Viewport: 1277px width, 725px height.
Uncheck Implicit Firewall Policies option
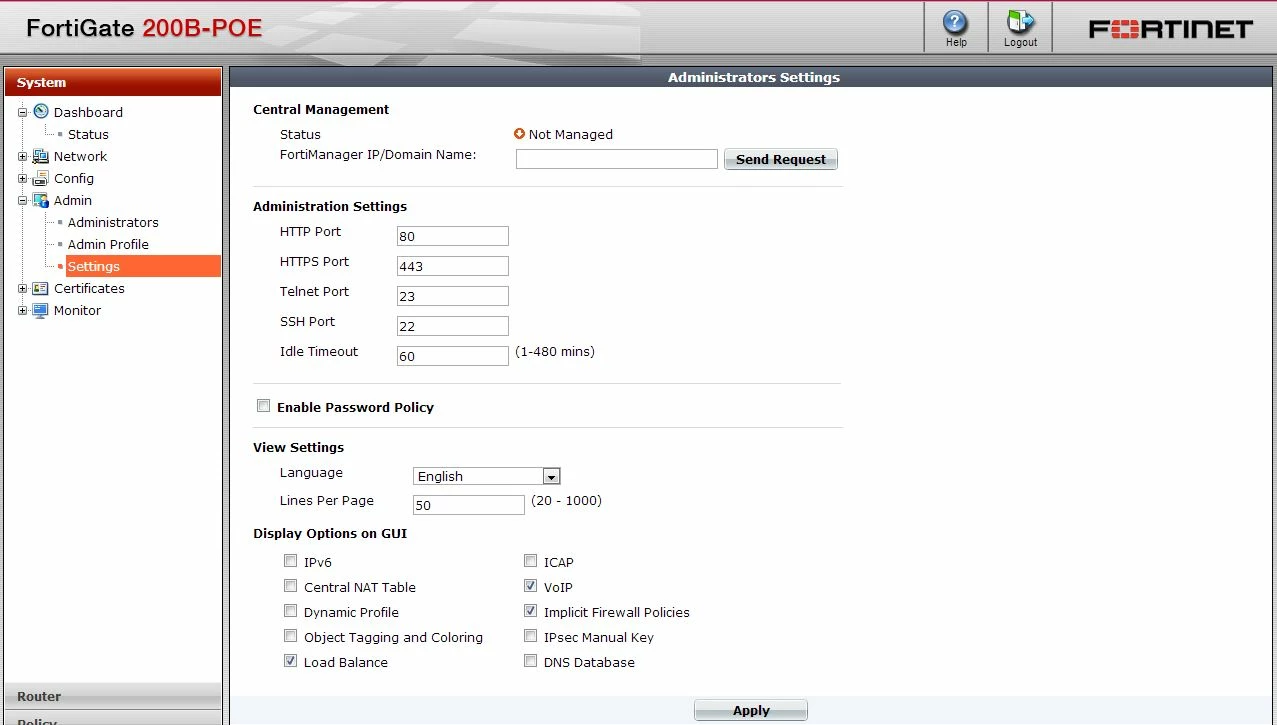531,611
